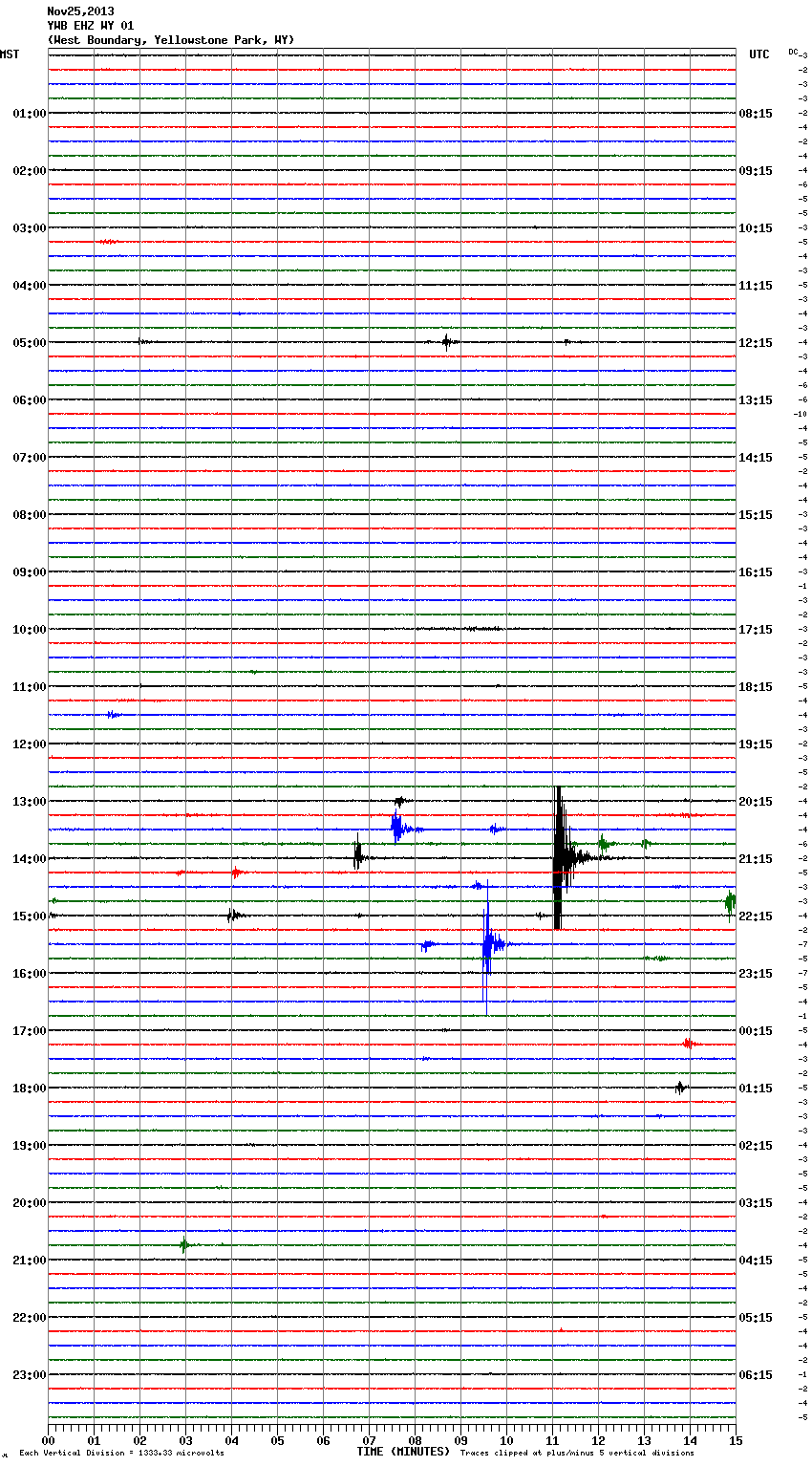Select the 10:00 MST time label
Viewport: 812px width, 1466px height.
click(x=30, y=629)
